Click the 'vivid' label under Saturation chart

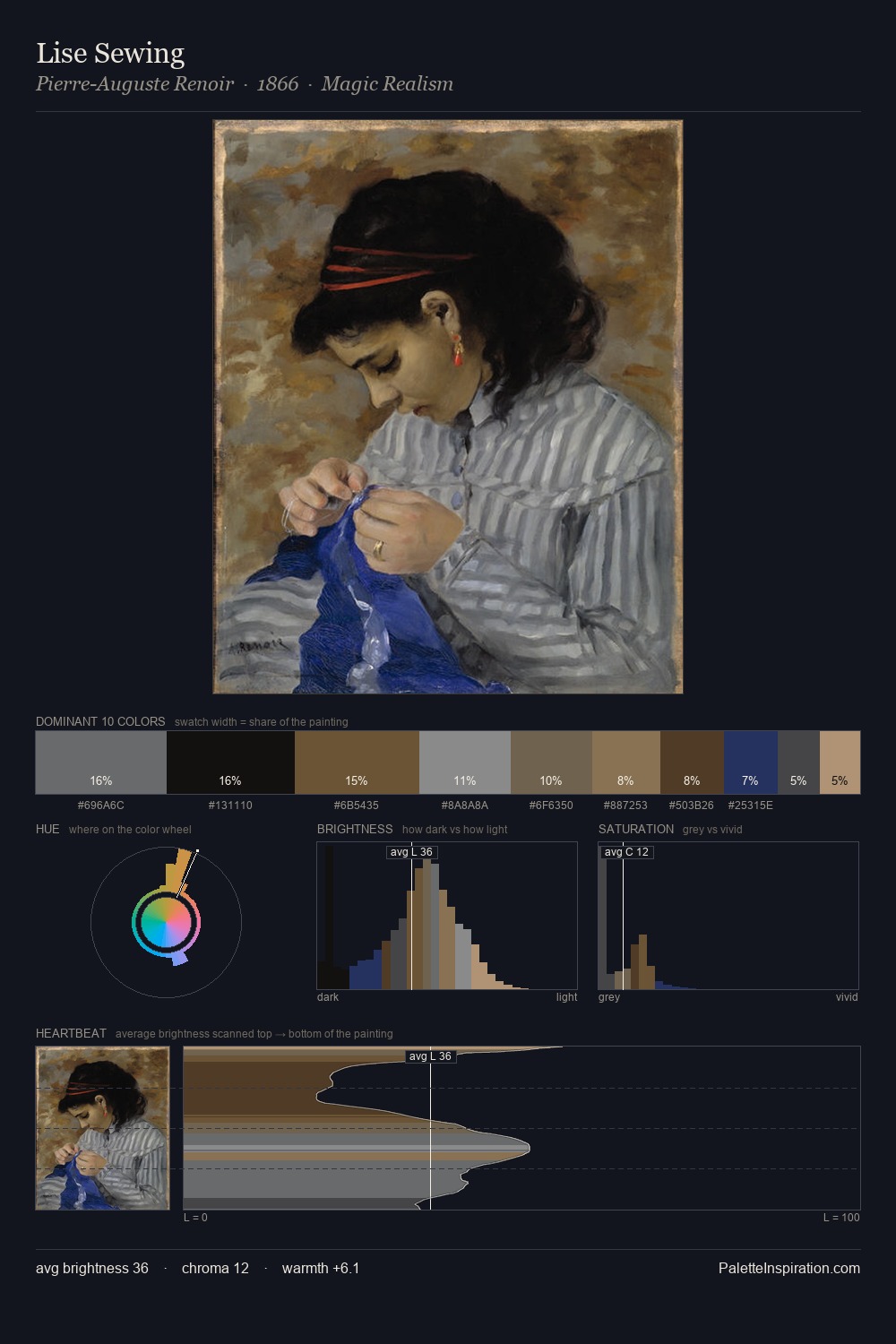tap(847, 997)
